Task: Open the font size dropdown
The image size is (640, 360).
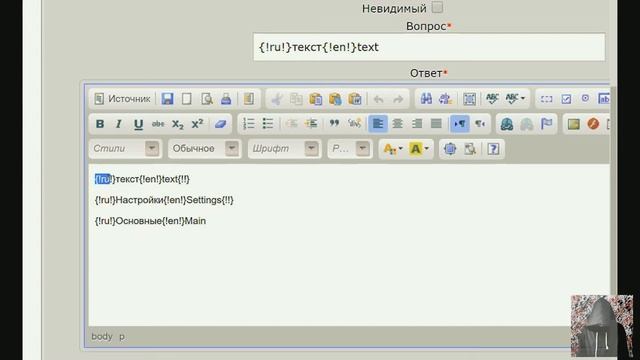Action: click(x=350, y=149)
